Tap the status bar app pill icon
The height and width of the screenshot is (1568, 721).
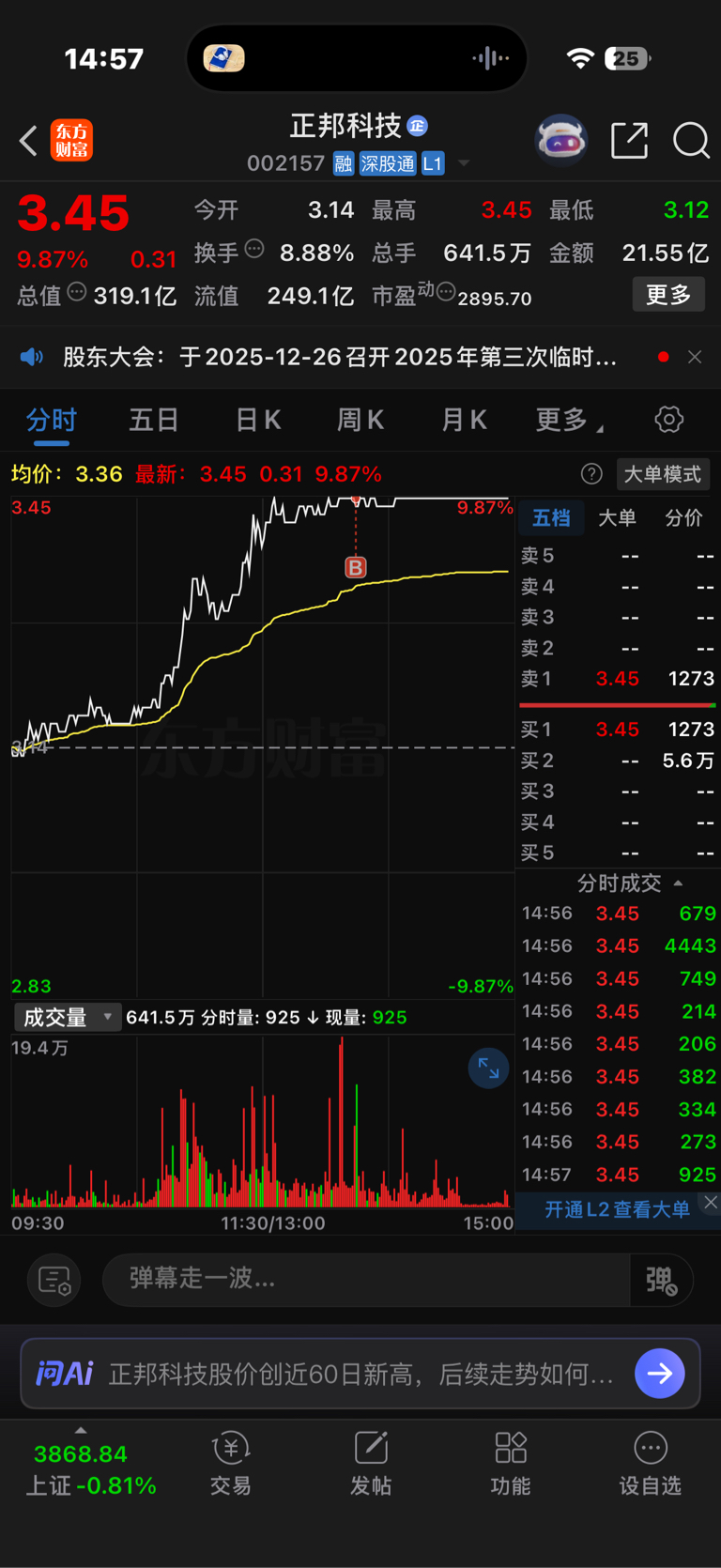(223, 58)
